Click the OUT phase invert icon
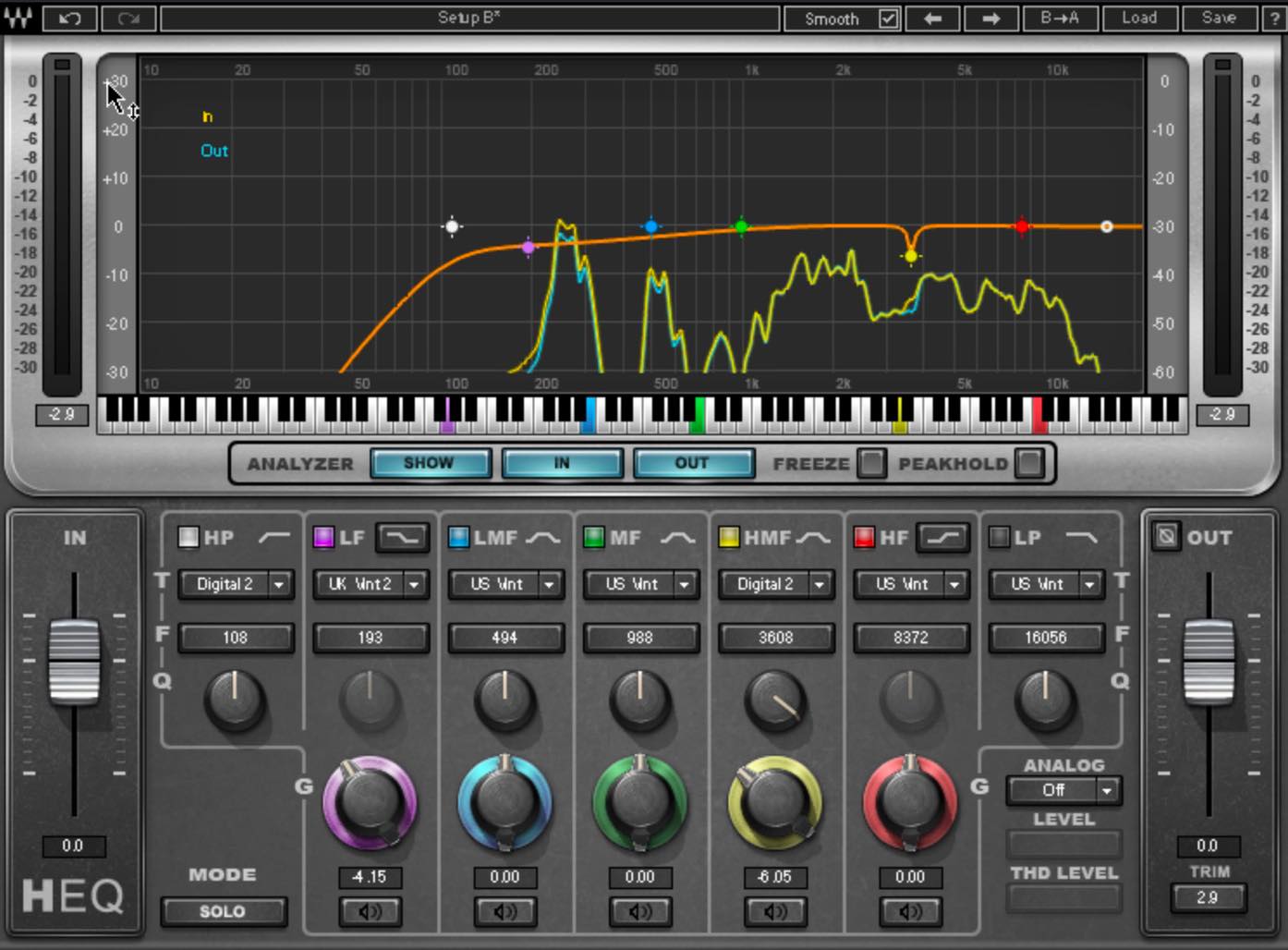The height and width of the screenshot is (950, 1288). [1166, 536]
